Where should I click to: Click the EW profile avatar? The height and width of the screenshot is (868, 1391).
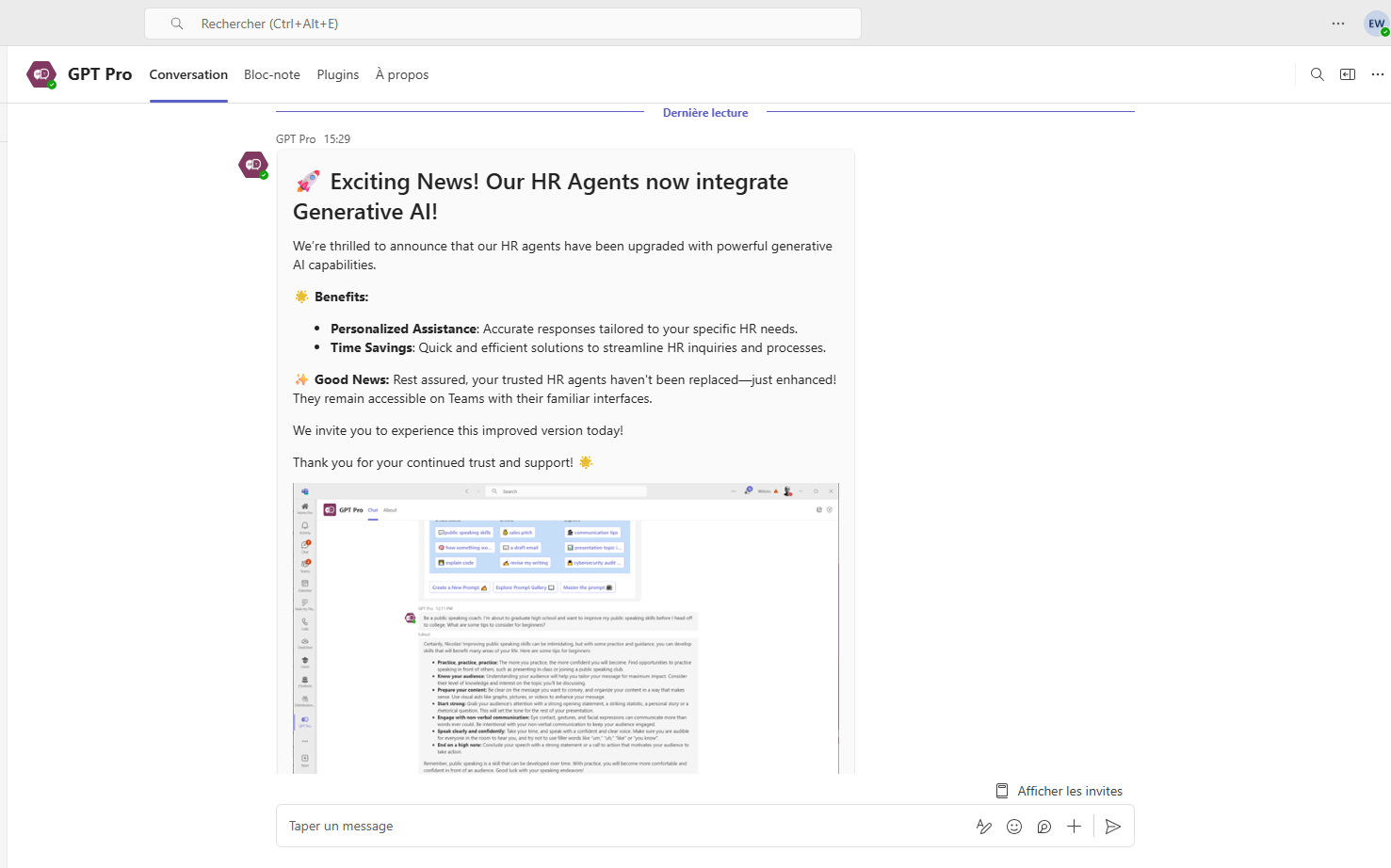coord(1376,24)
